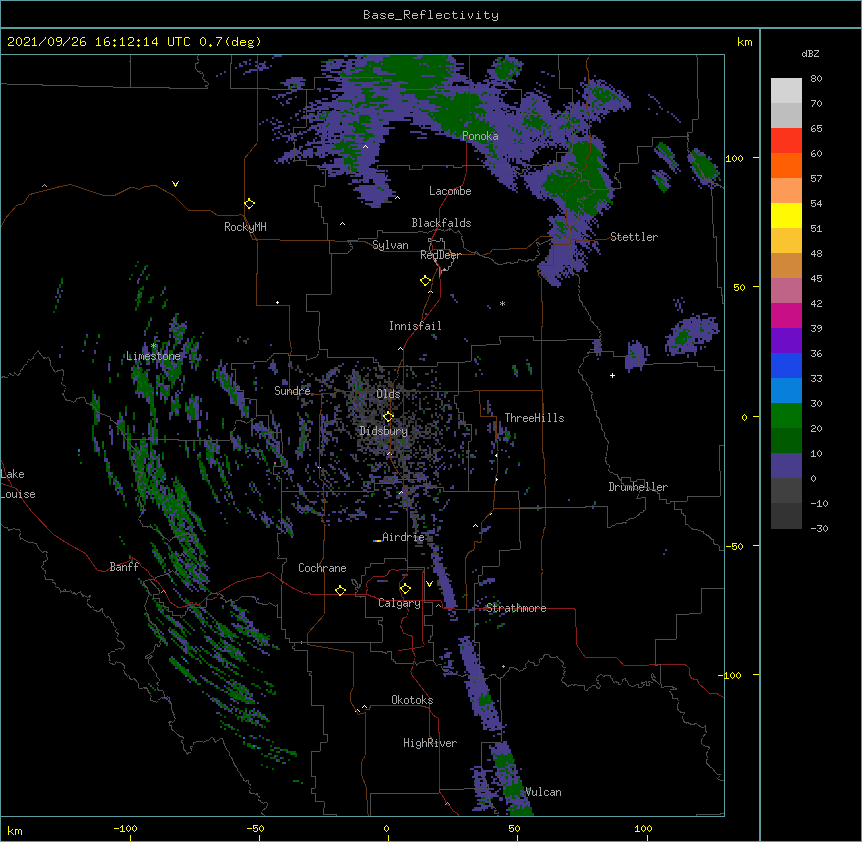This screenshot has height=842, width=862.
Task: Click the Base_Reflectivity title text
Action: 431,15
